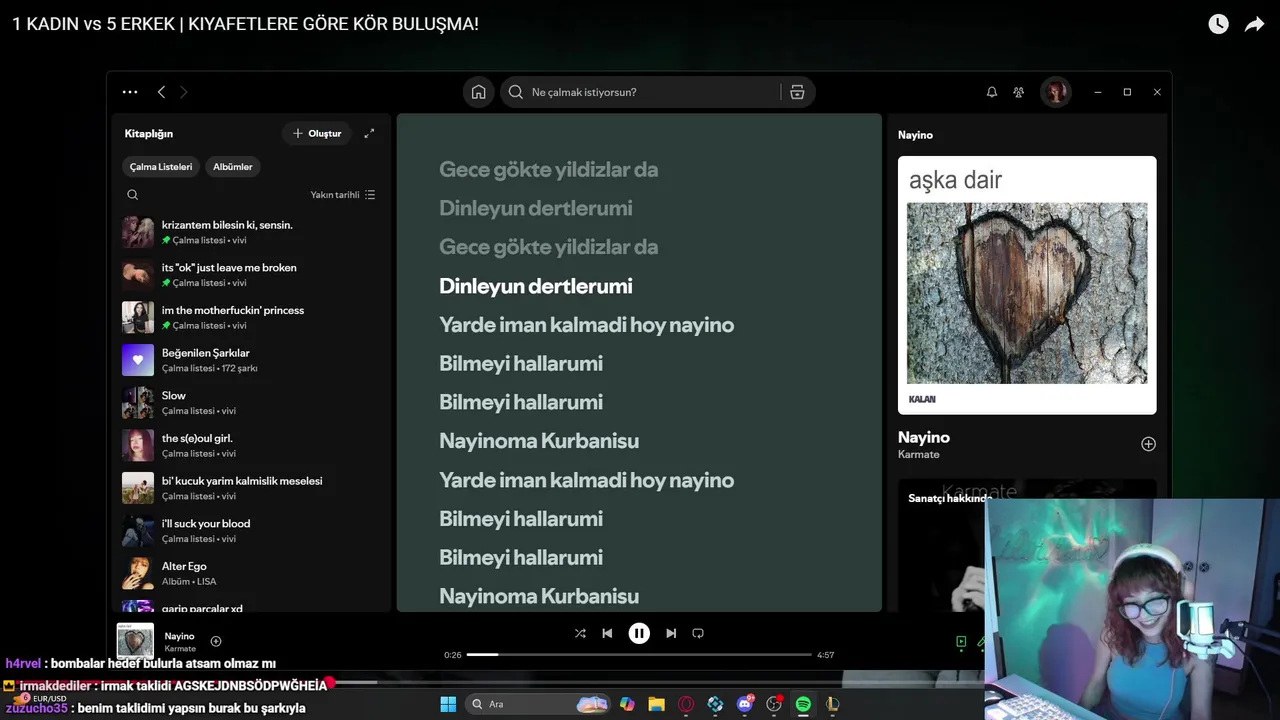1280x720 pixels.
Task: Click the 'aşka dair' album cover
Action: [1027, 285]
